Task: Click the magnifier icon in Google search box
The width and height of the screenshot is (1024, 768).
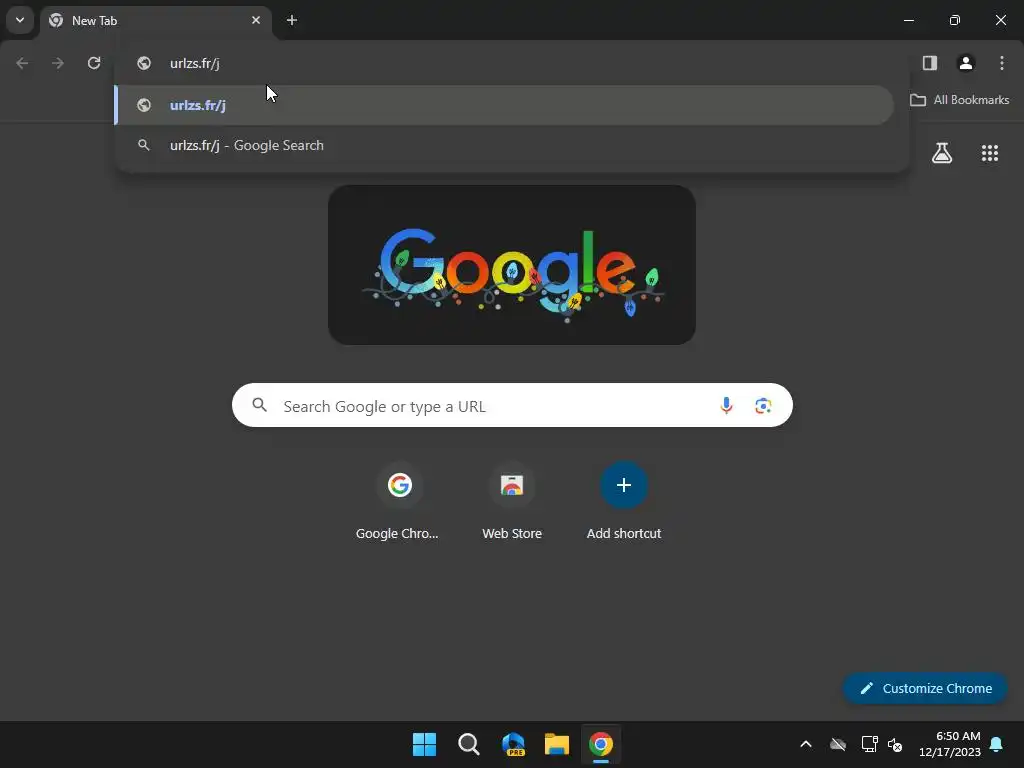Action: (259, 406)
